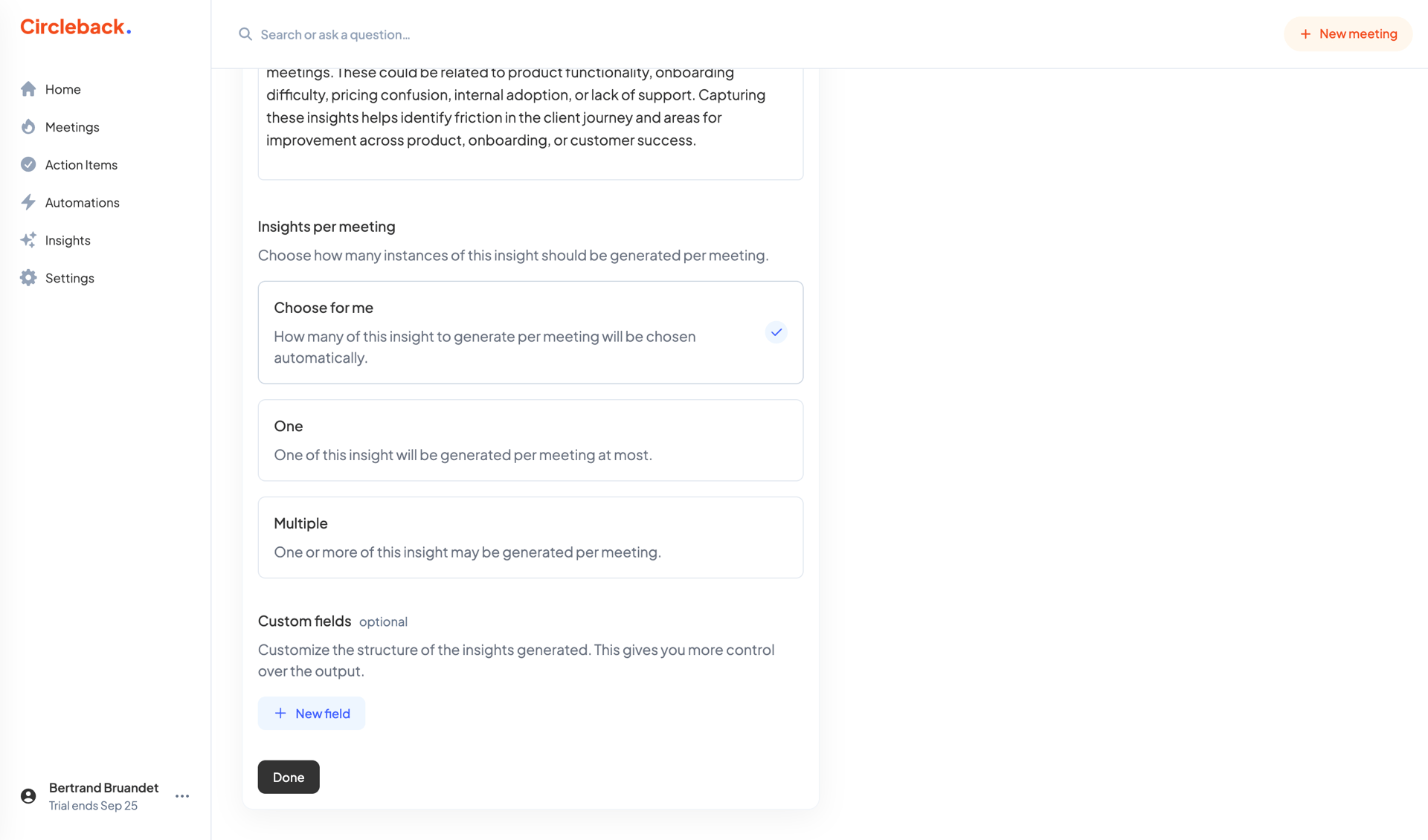Keep 'Choose for me' selected by clicking it

coord(530,332)
